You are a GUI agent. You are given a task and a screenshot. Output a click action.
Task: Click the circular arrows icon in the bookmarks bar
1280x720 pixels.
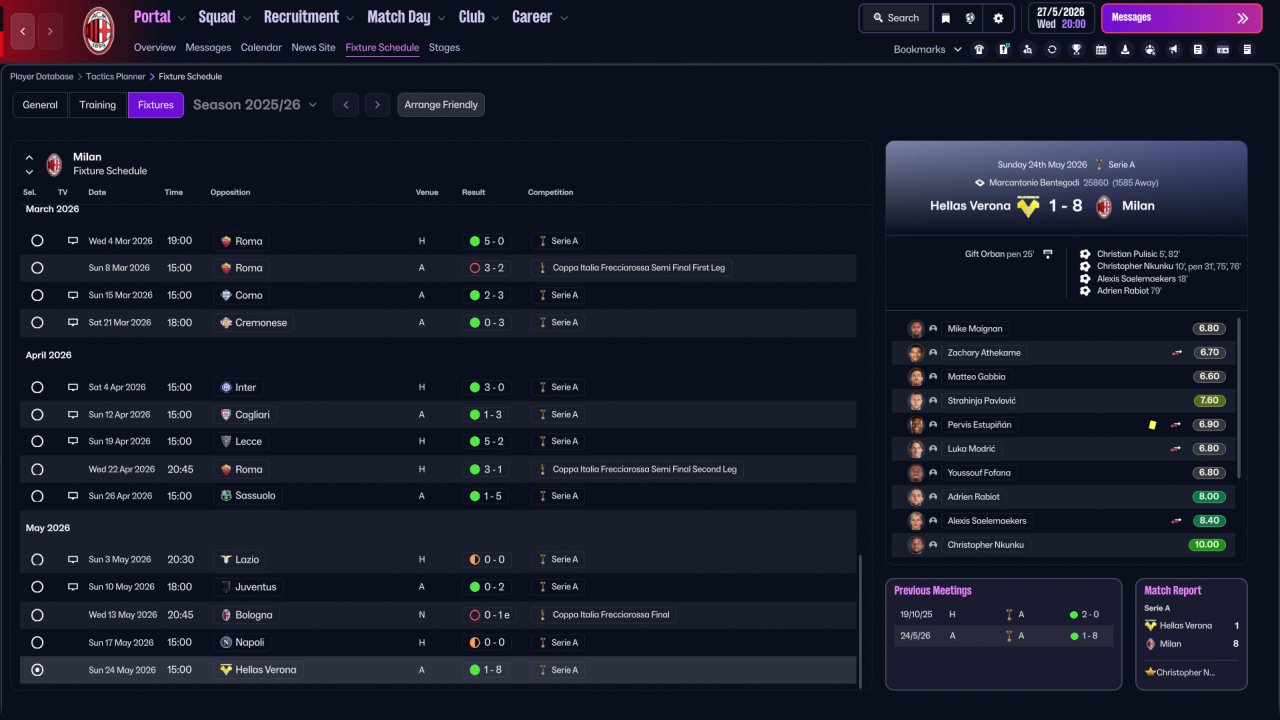(x=1052, y=49)
